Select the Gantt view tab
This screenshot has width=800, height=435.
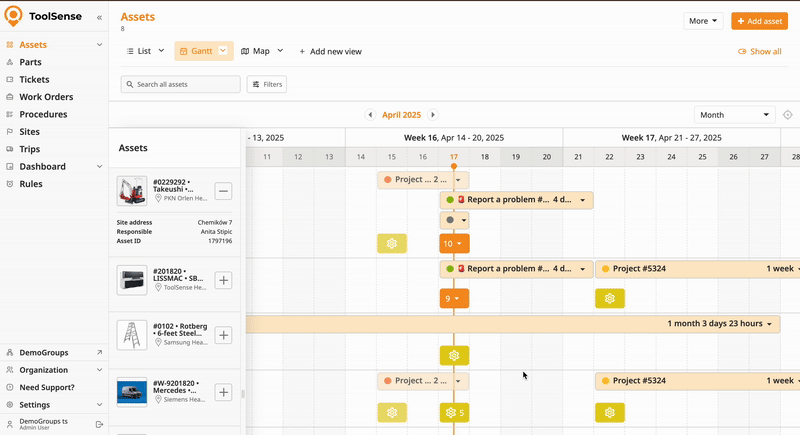click(196, 51)
